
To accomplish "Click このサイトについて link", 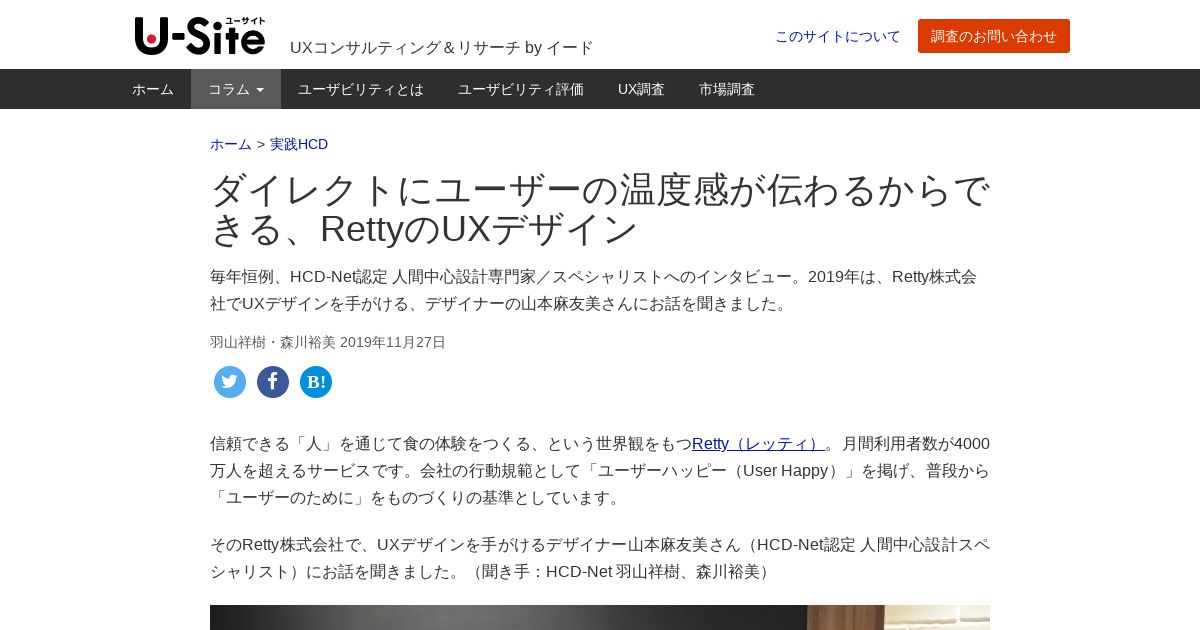I will (838, 36).
